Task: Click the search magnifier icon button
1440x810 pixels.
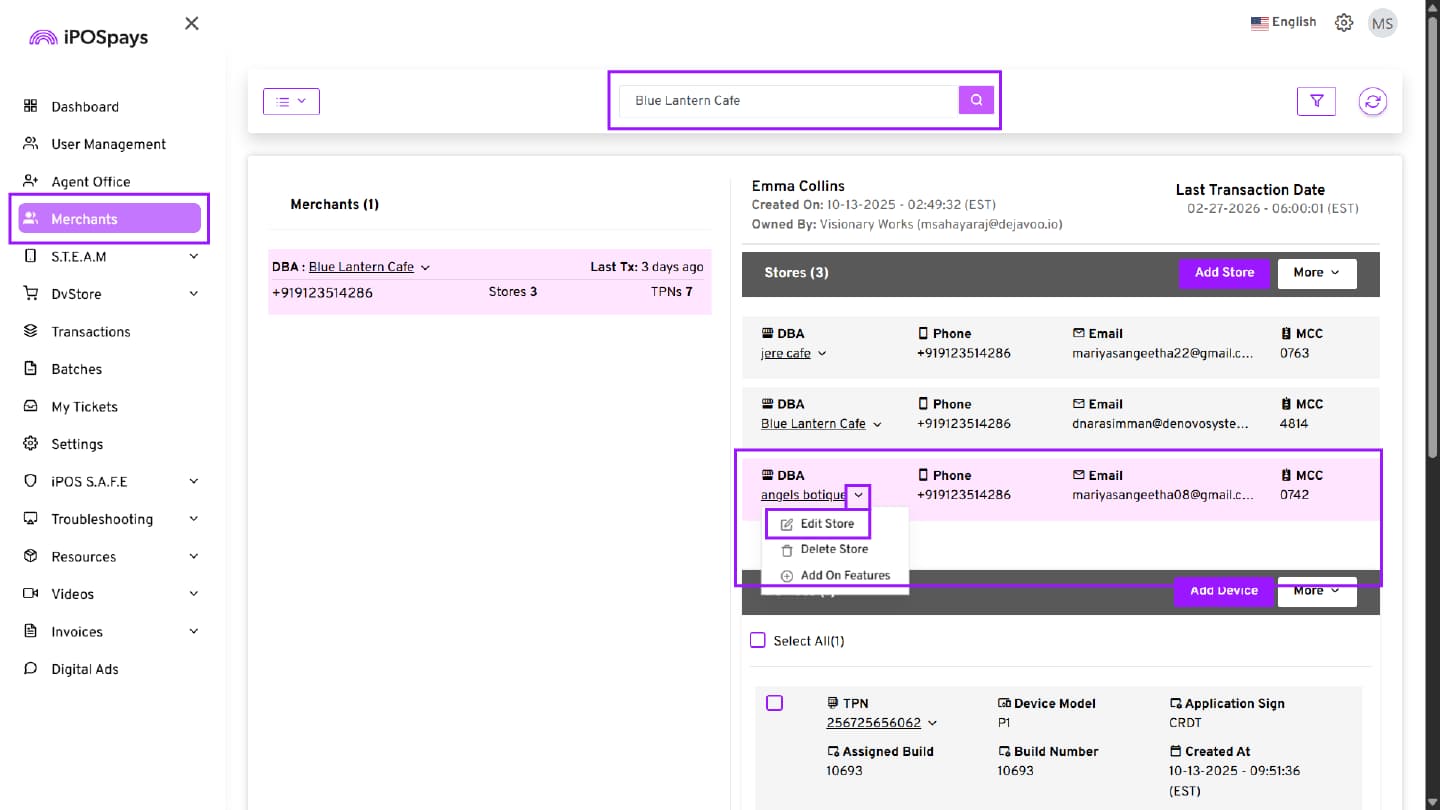Action: [976, 100]
